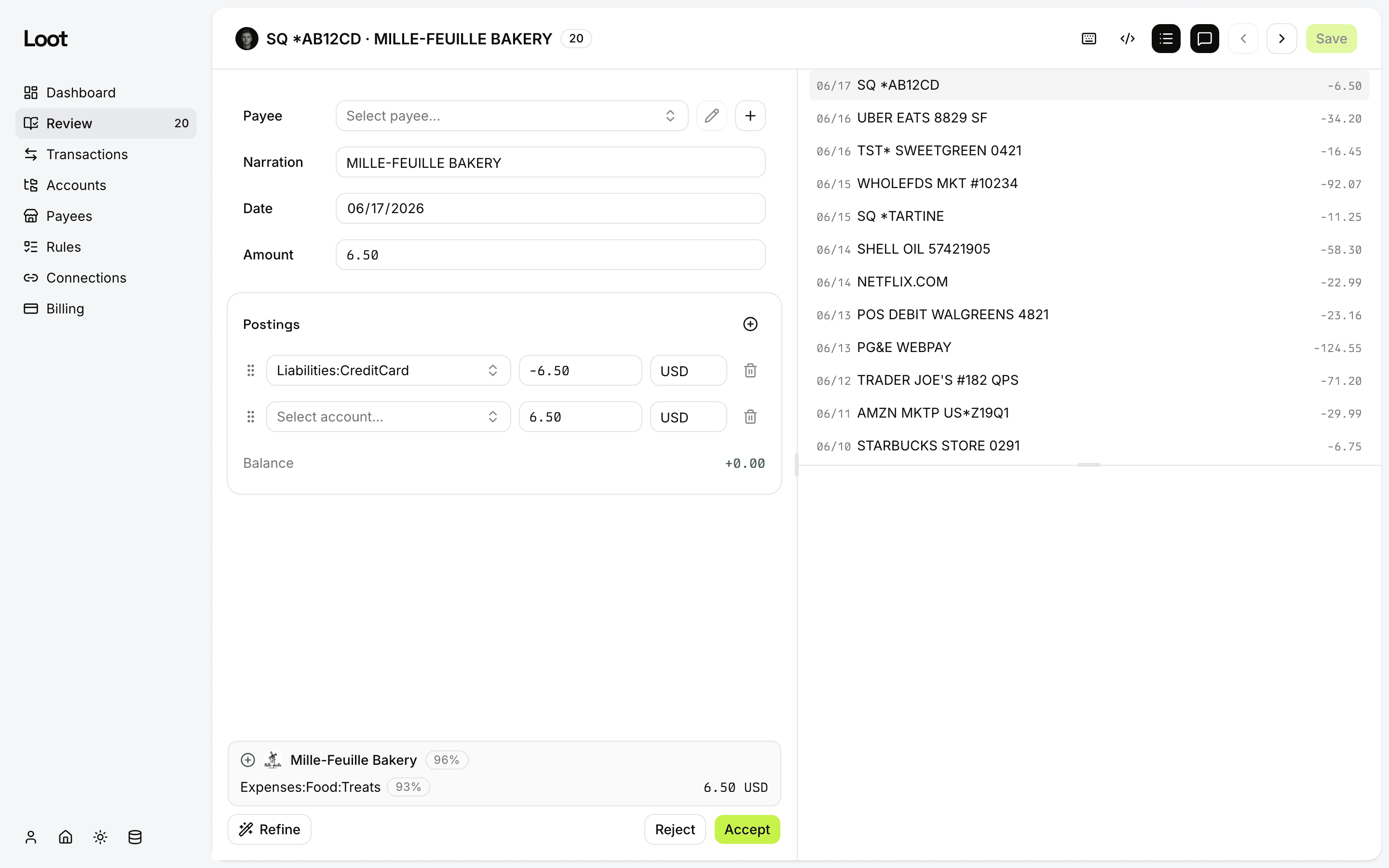Screen dimensions: 1389x868
Task: Open Connections in sidebar
Action: (106, 278)
